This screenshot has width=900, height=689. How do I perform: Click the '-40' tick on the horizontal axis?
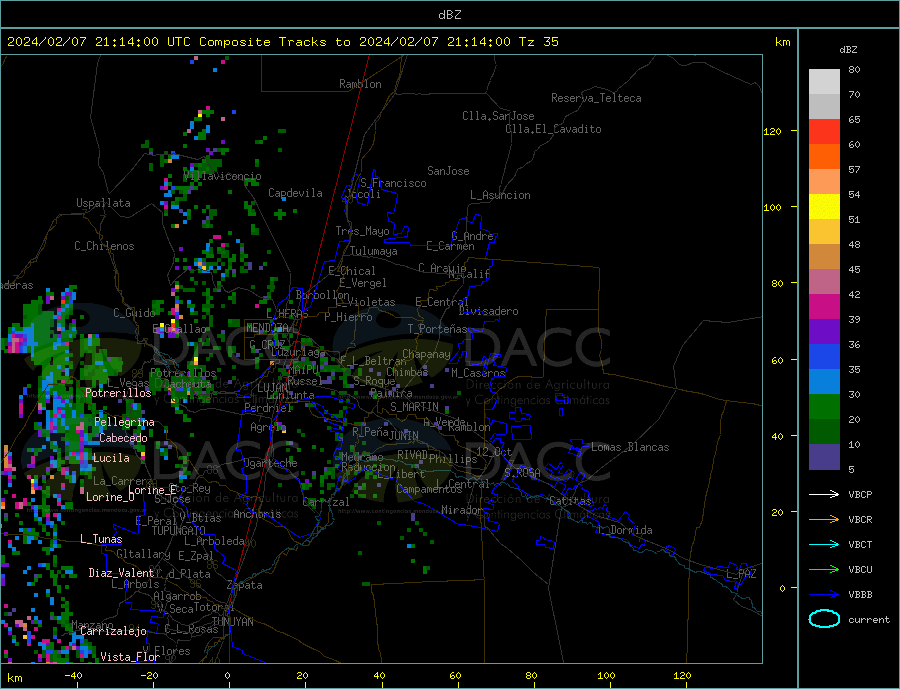[x=73, y=676]
